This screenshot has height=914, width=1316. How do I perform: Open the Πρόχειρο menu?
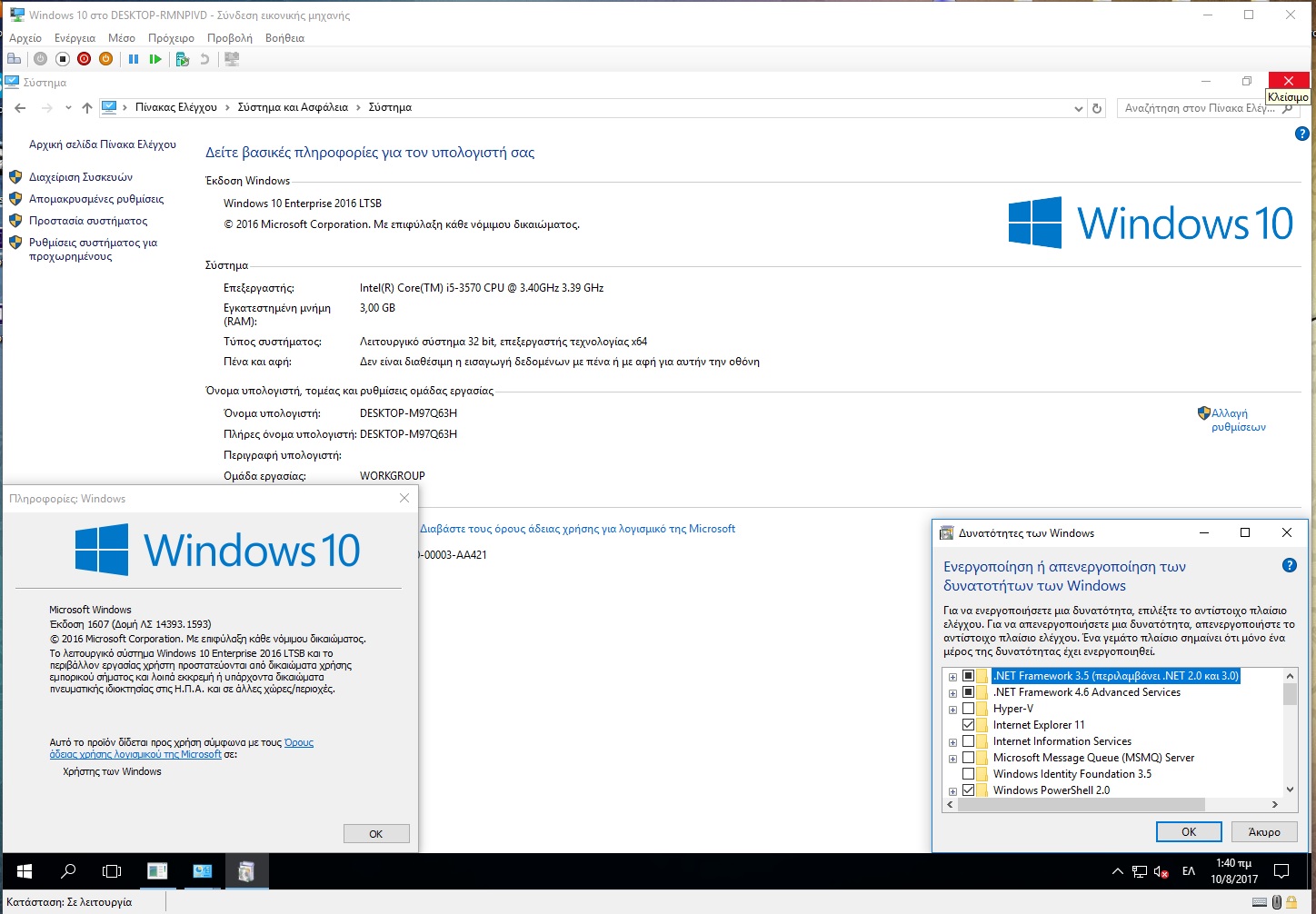[x=171, y=38]
